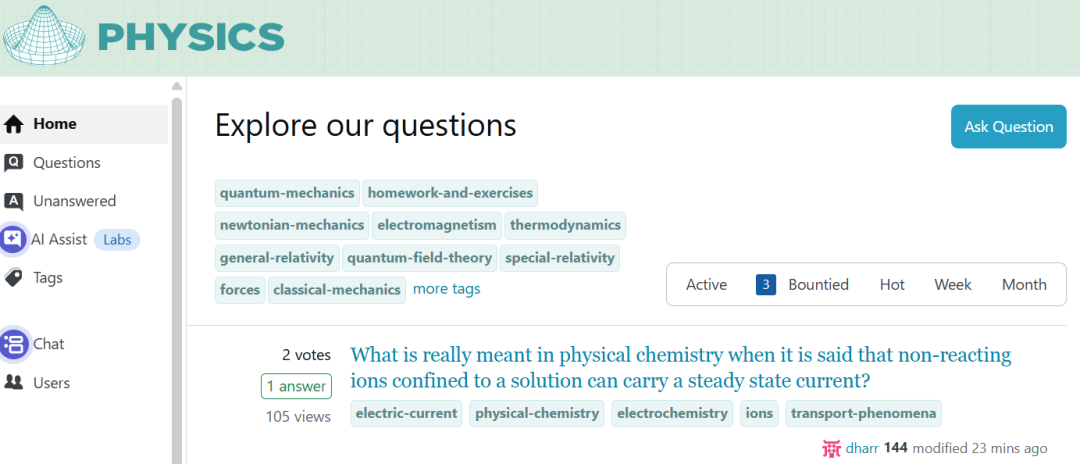Open the Chat icon in sidebar
This screenshot has height=464, width=1080.
click(x=14, y=344)
